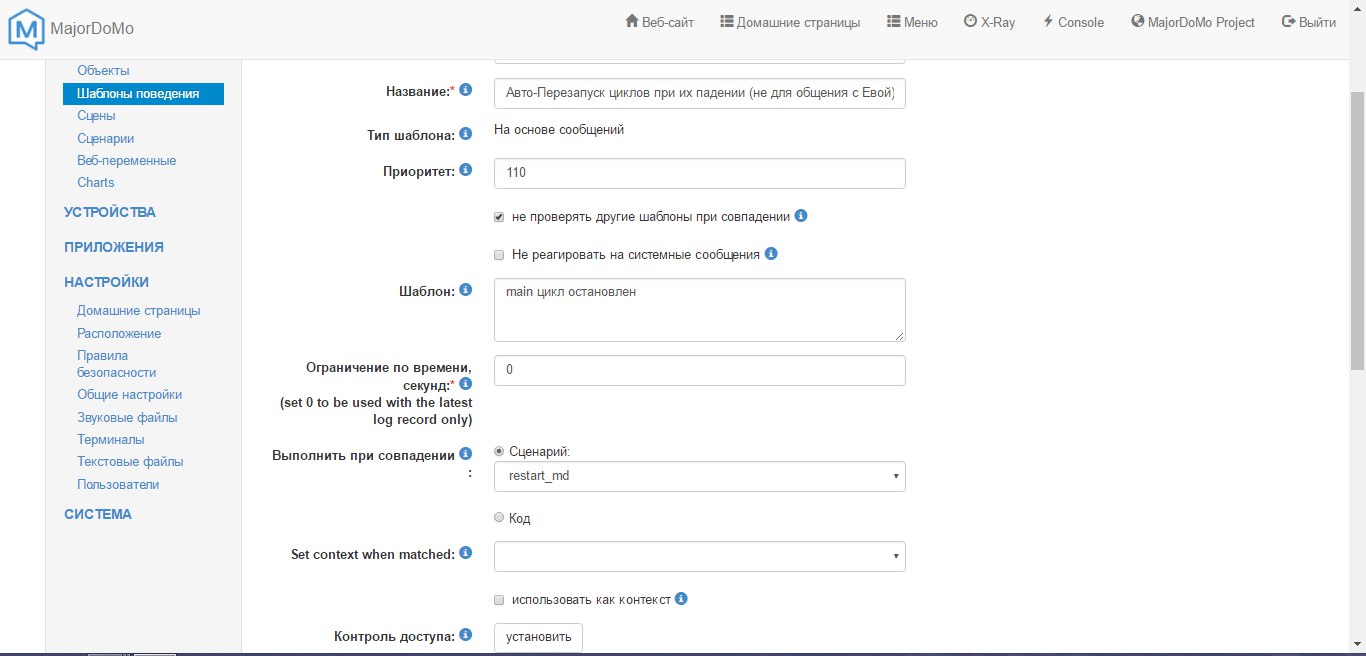Click info icon next to Приоритет
The width and height of the screenshot is (1366, 656).
coord(465,171)
